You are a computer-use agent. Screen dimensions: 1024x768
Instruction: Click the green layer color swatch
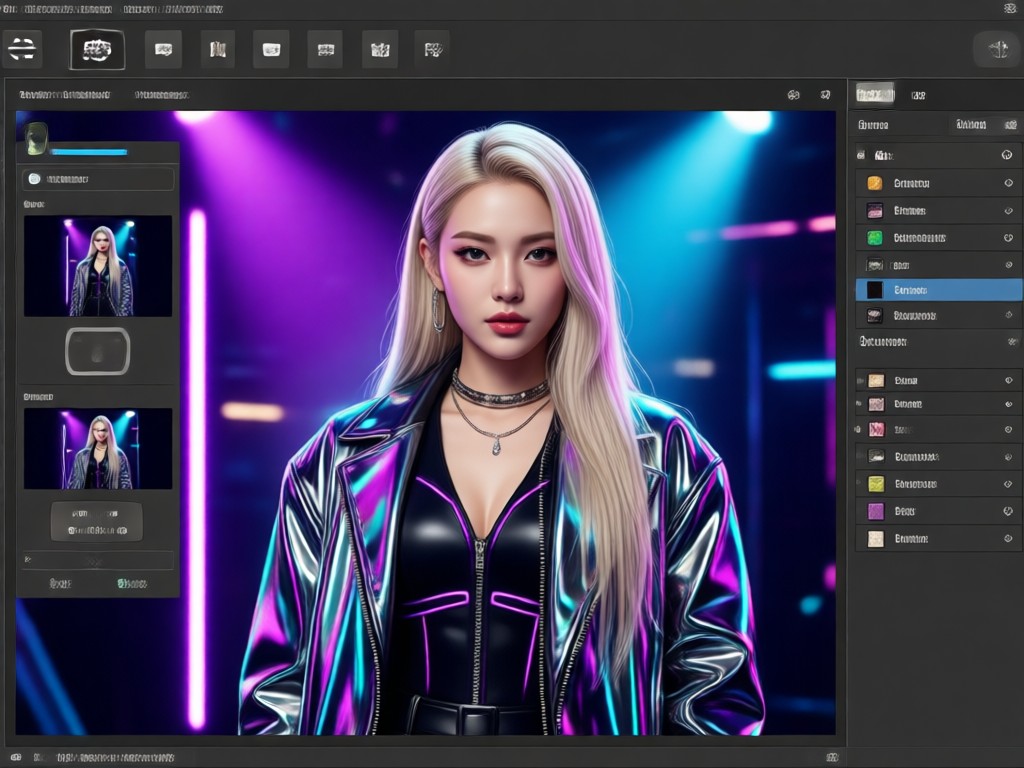click(874, 238)
